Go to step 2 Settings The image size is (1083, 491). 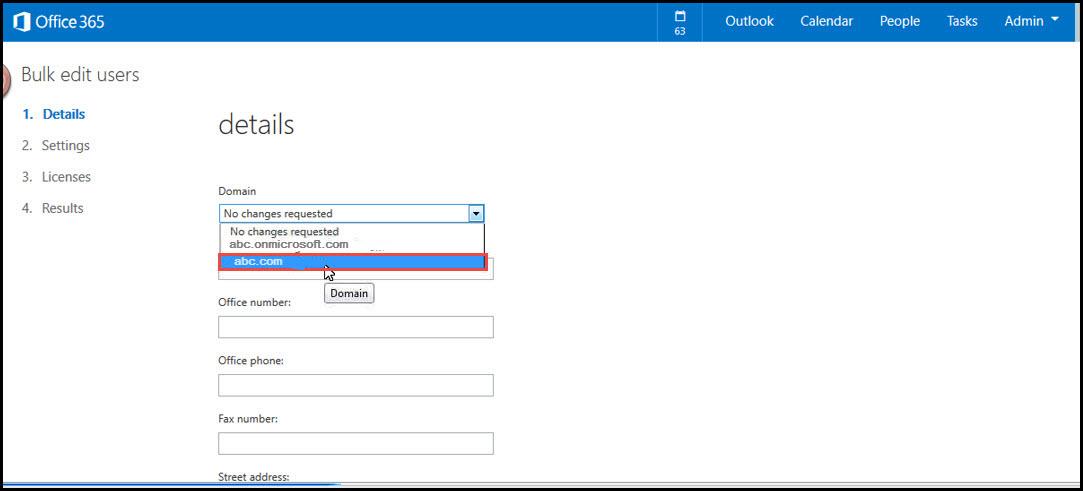pyautogui.click(x=56, y=146)
